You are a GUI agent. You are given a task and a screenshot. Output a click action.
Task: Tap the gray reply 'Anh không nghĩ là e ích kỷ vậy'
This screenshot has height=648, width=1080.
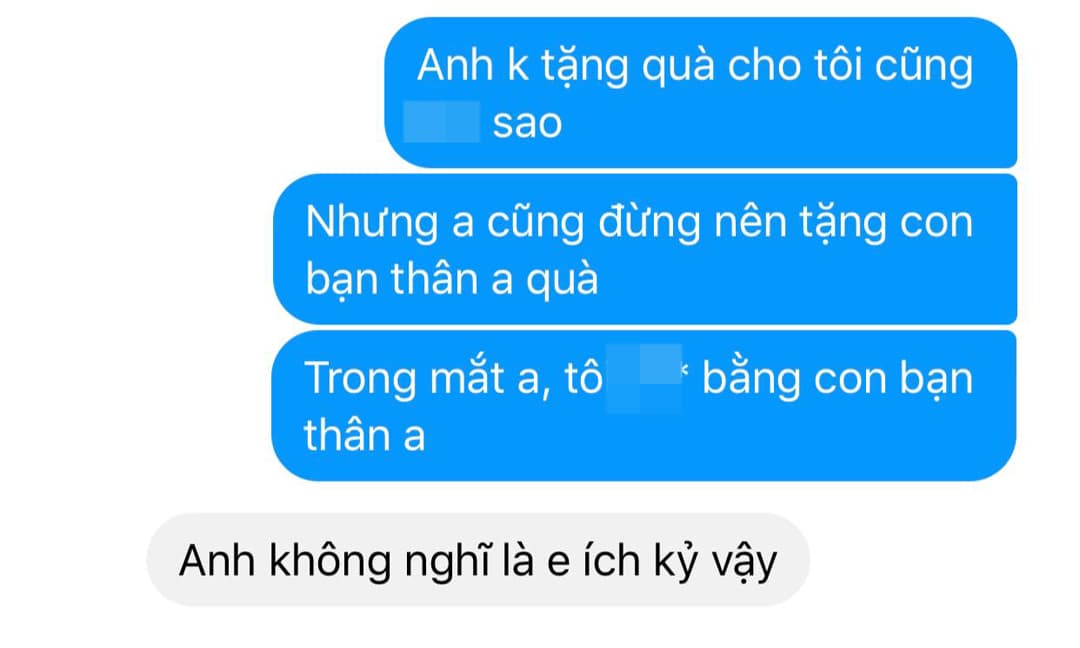(x=478, y=560)
